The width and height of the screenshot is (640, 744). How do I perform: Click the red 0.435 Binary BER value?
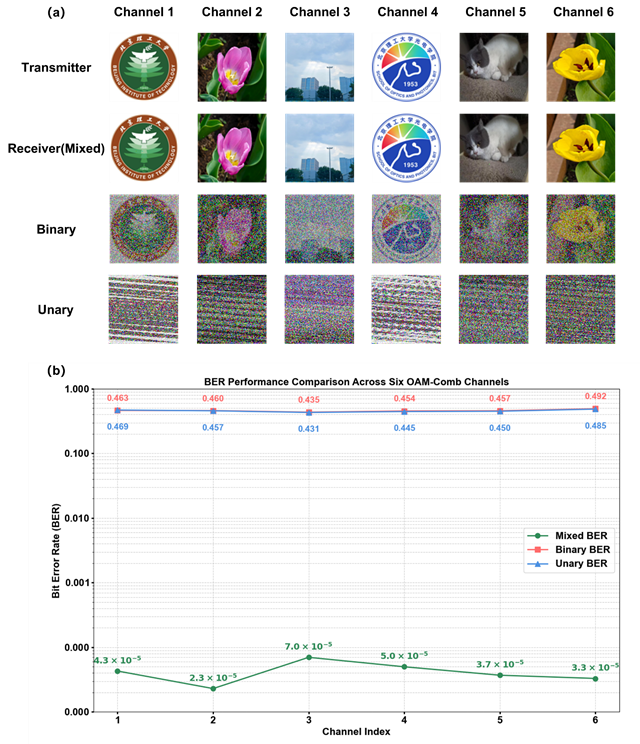pyautogui.click(x=309, y=400)
